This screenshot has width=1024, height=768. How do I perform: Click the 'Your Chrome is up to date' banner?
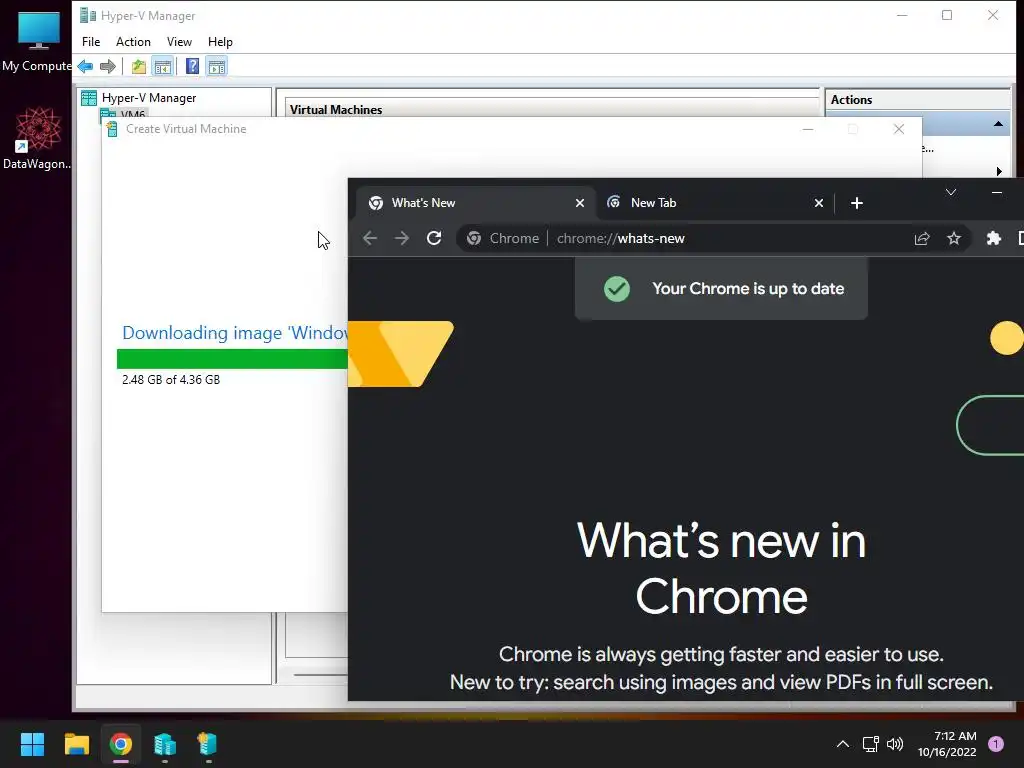pyautogui.click(x=721, y=289)
